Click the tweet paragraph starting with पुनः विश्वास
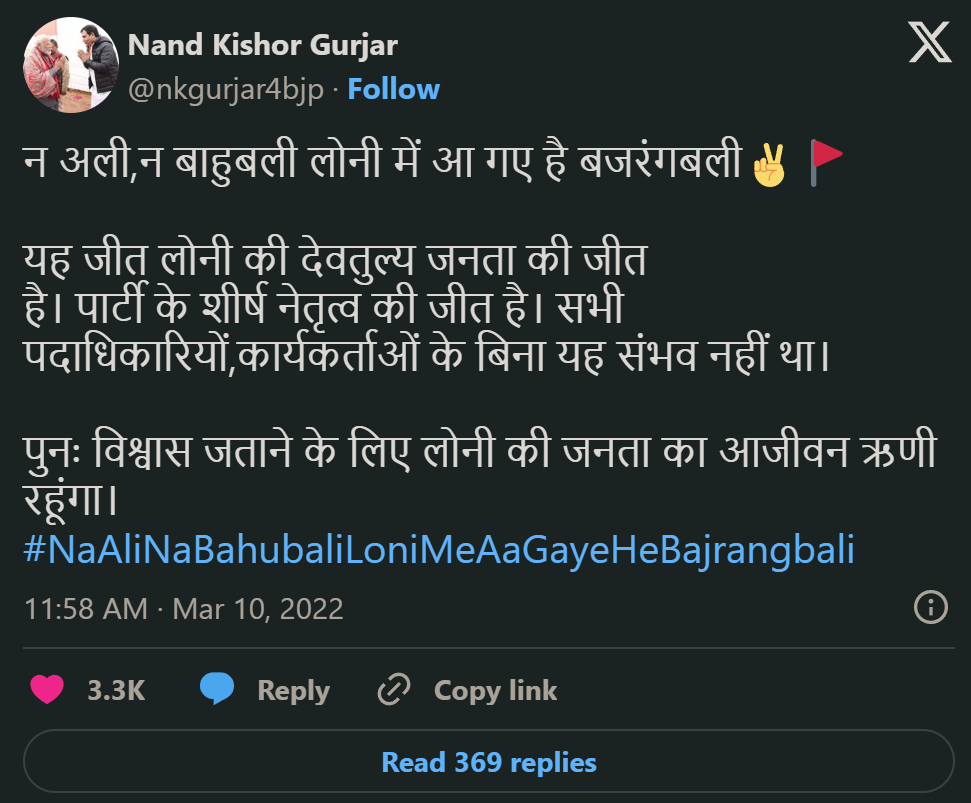Screen dimensions: 971x803 (480, 475)
